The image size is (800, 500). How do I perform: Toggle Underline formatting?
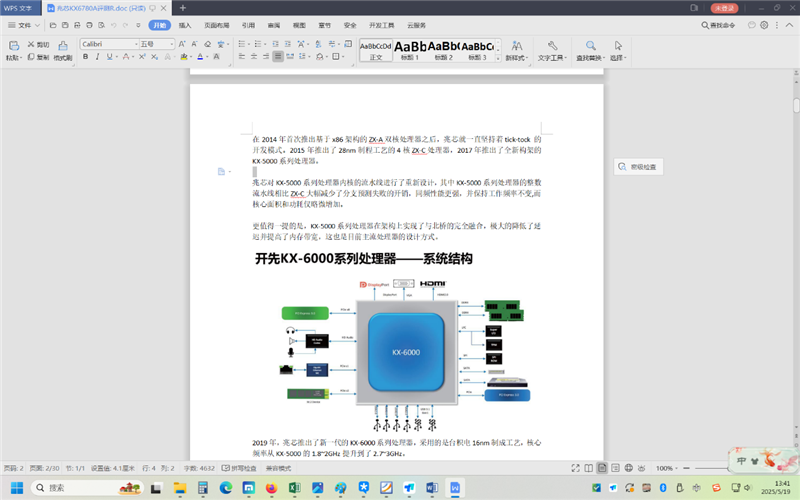[x=109, y=57]
